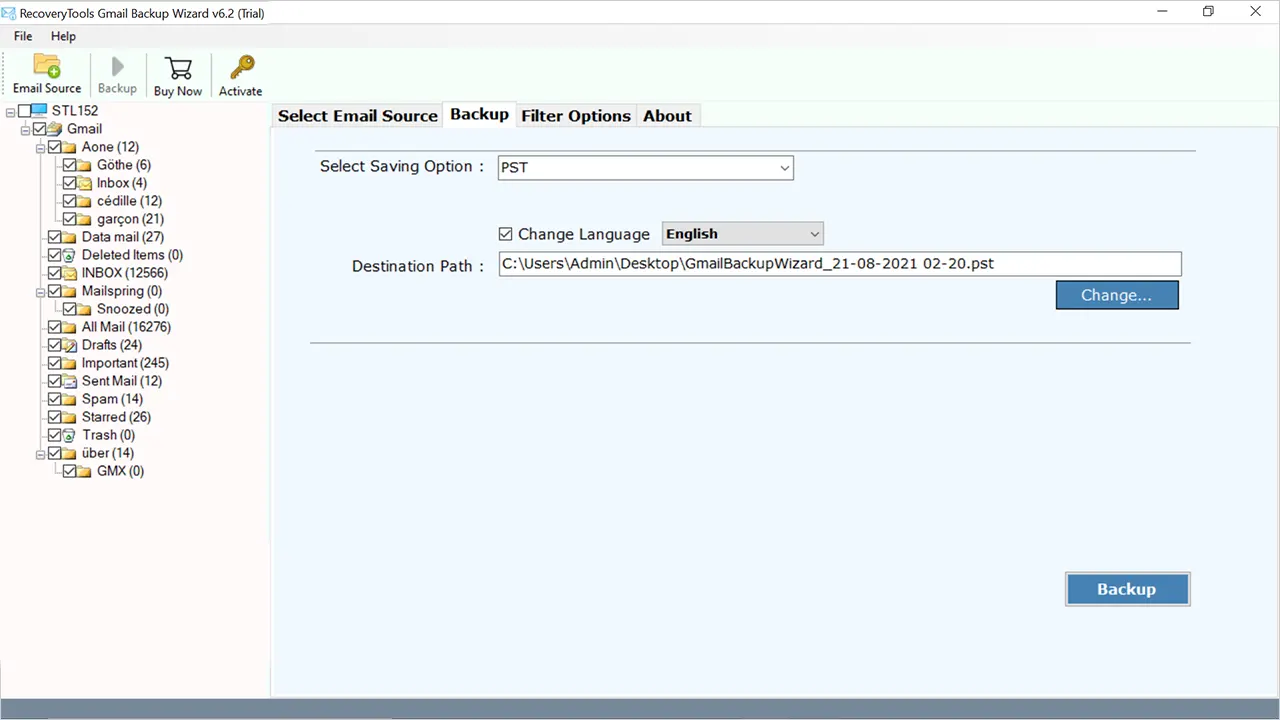Click the Backup toolbar play icon
This screenshot has width=1280, height=720.
click(x=117, y=67)
